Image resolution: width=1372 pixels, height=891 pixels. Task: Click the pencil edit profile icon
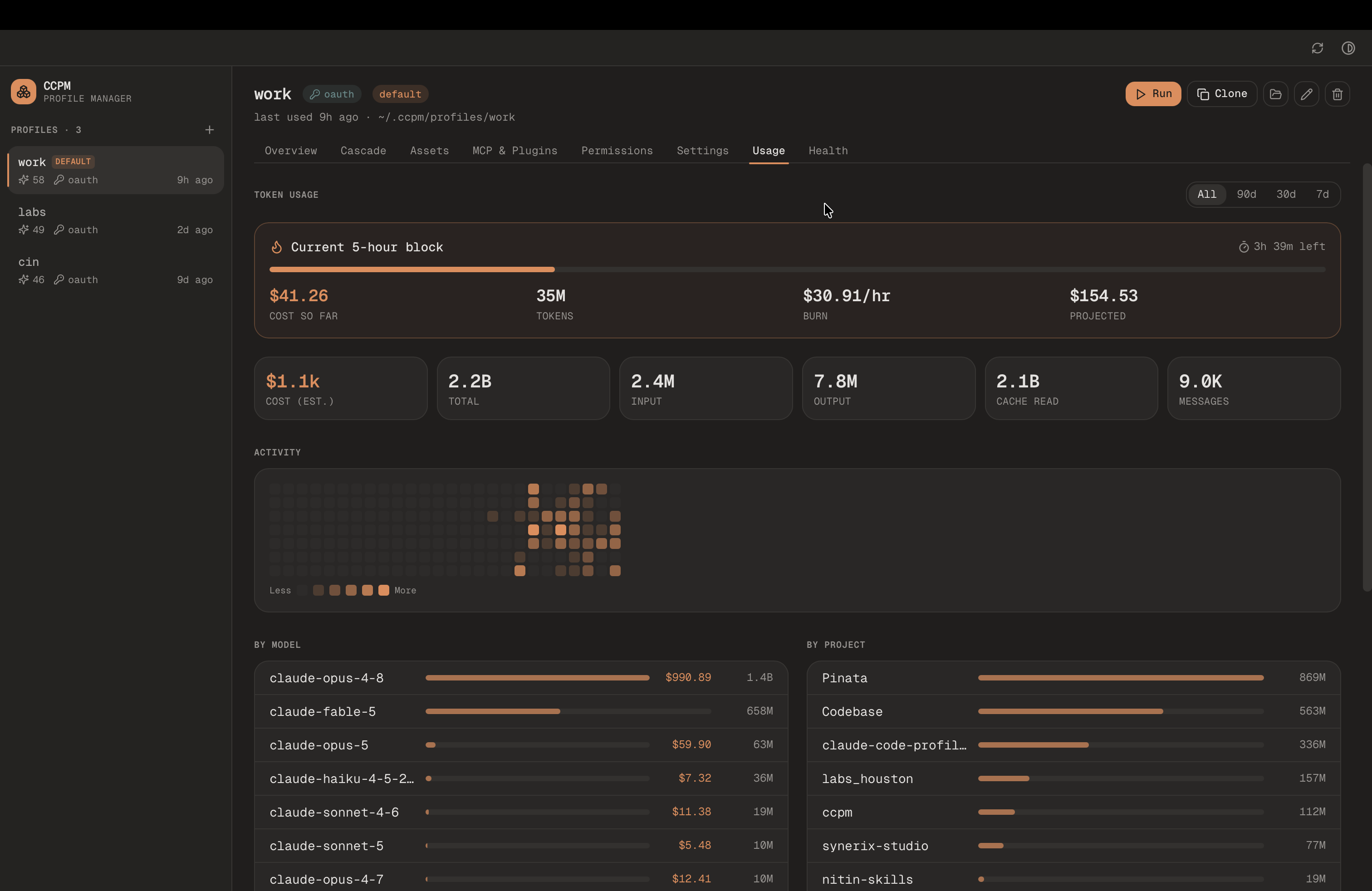[x=1306, y=94]
